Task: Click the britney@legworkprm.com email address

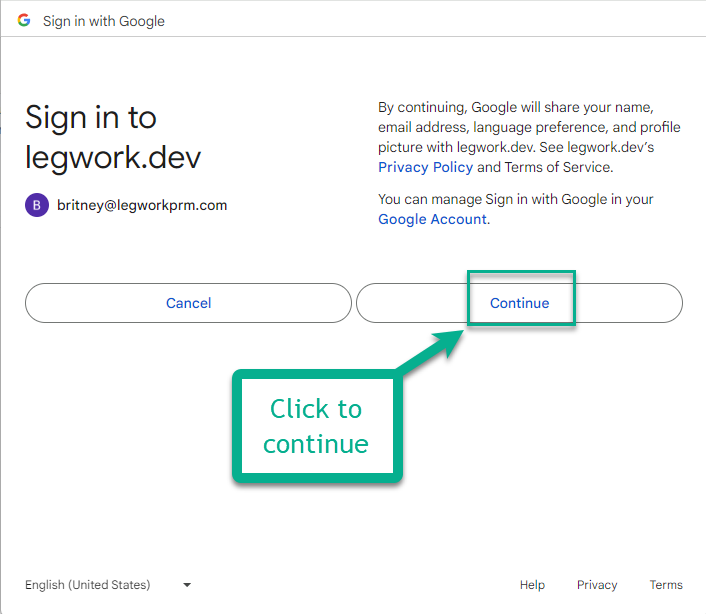Action: [142, 205]
